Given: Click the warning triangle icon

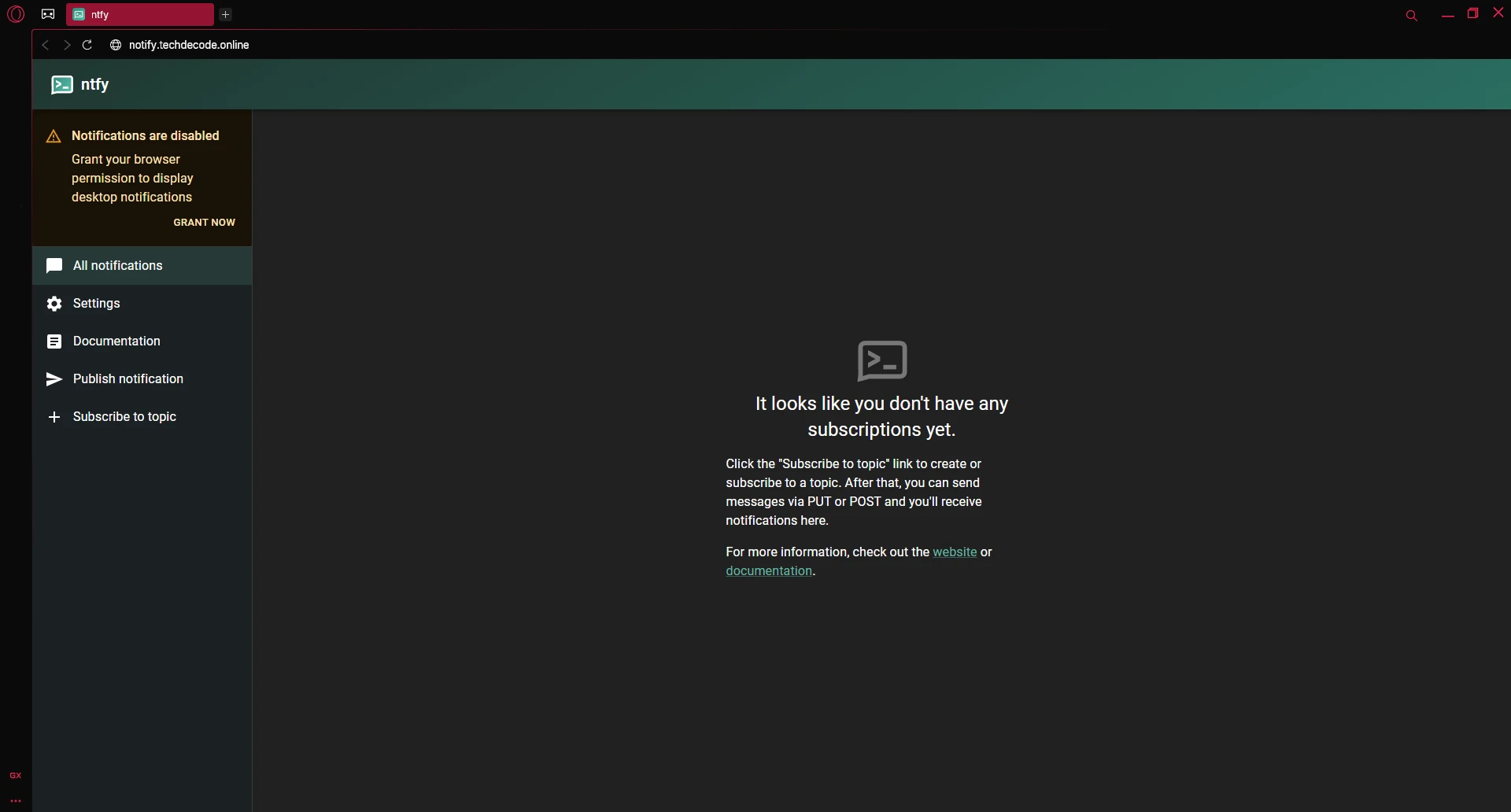Looking at the screenshot, I should [54, 137].
